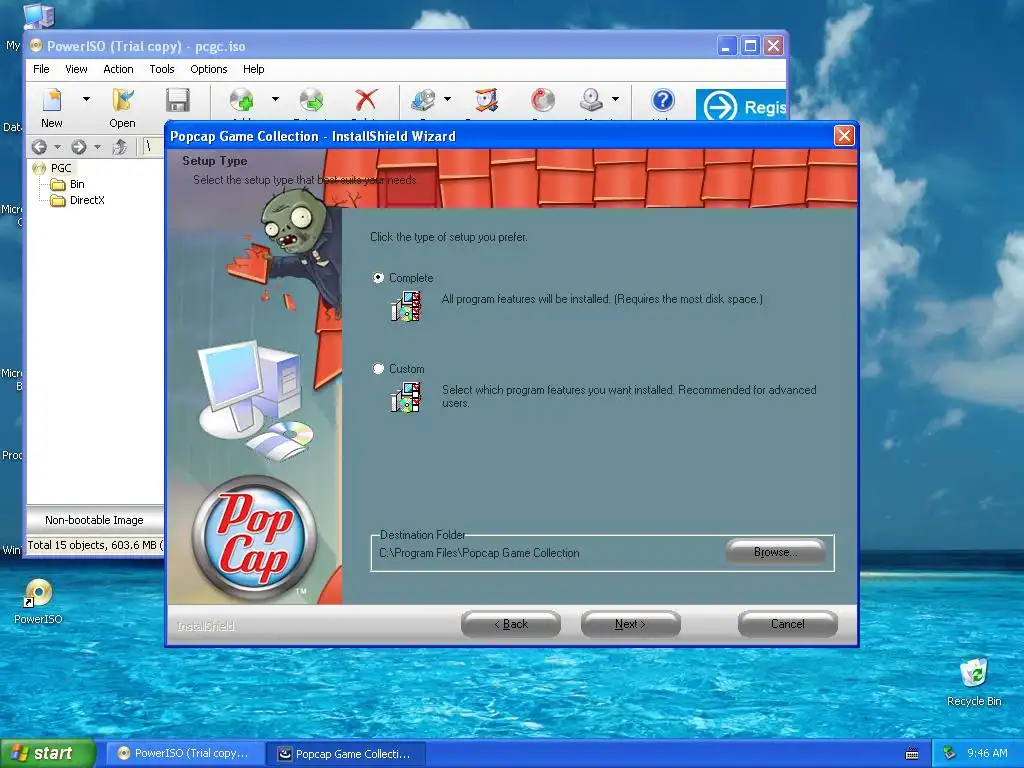The width and height of the screenshot is (1024, 768).
Task: Open the Options menu in PowerISO
Action: [x=208, y=69]
